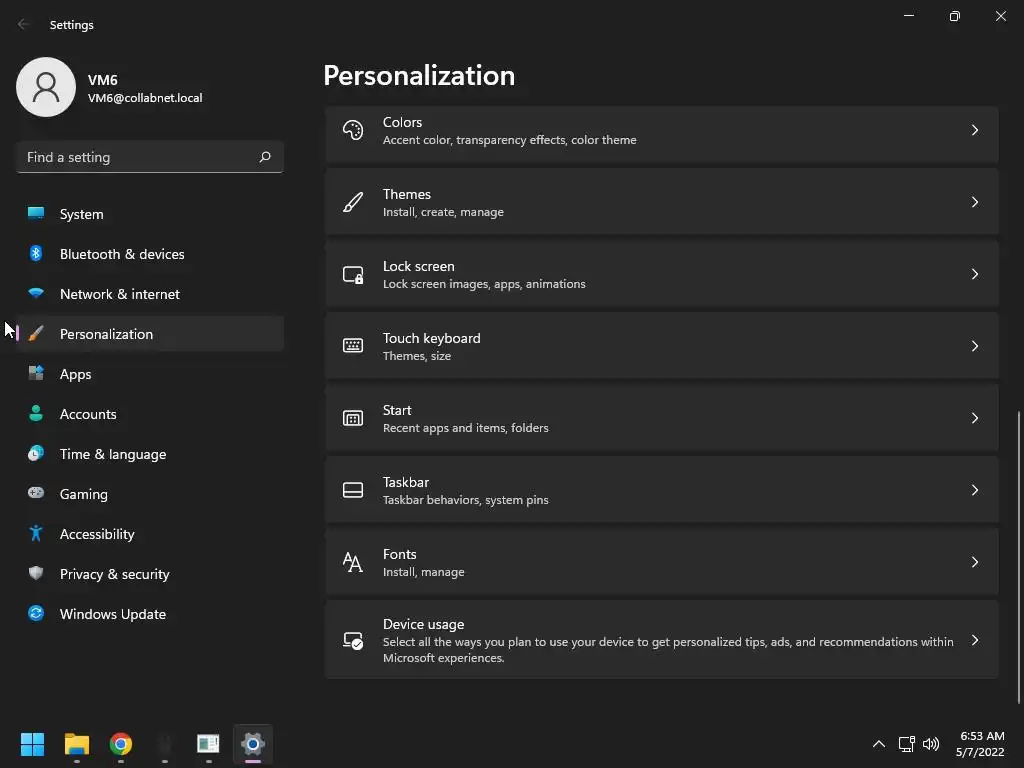Open Chrome from the taskbar

click(121, 744)
